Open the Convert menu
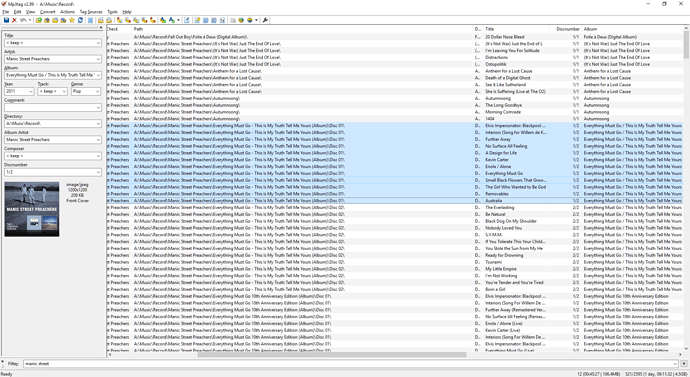Viewport: 690px width, 377px height. [48, 12]
